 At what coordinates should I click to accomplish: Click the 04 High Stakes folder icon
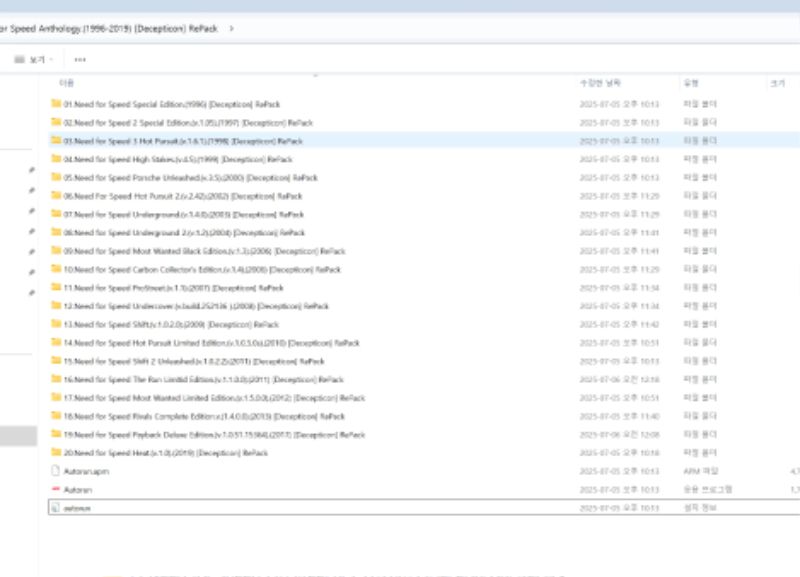tap(56, 159)
